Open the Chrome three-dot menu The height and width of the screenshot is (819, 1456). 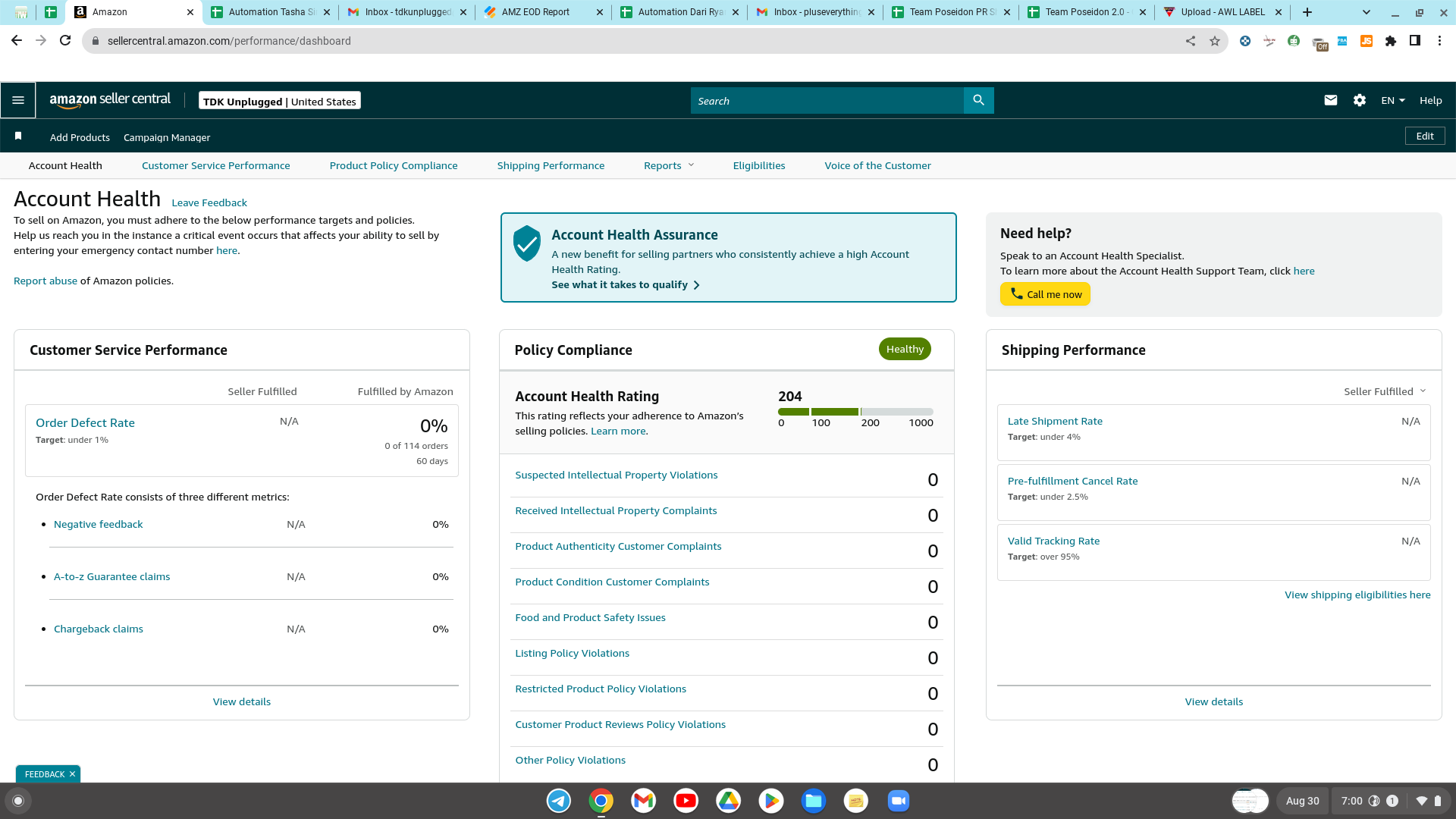(x=1439, y=41)
